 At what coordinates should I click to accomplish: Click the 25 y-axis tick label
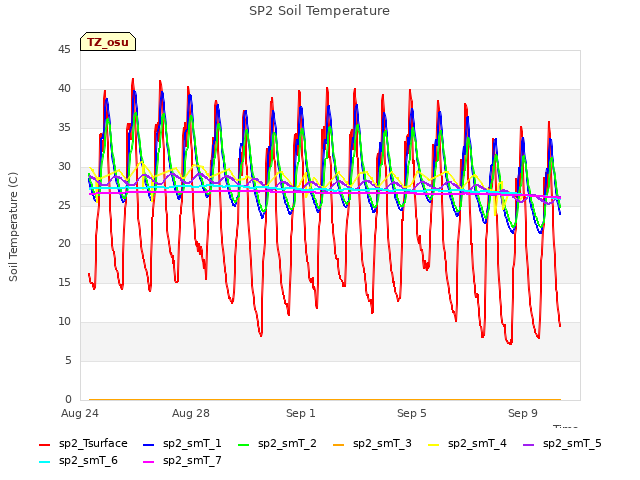click(x=64, y=205)
